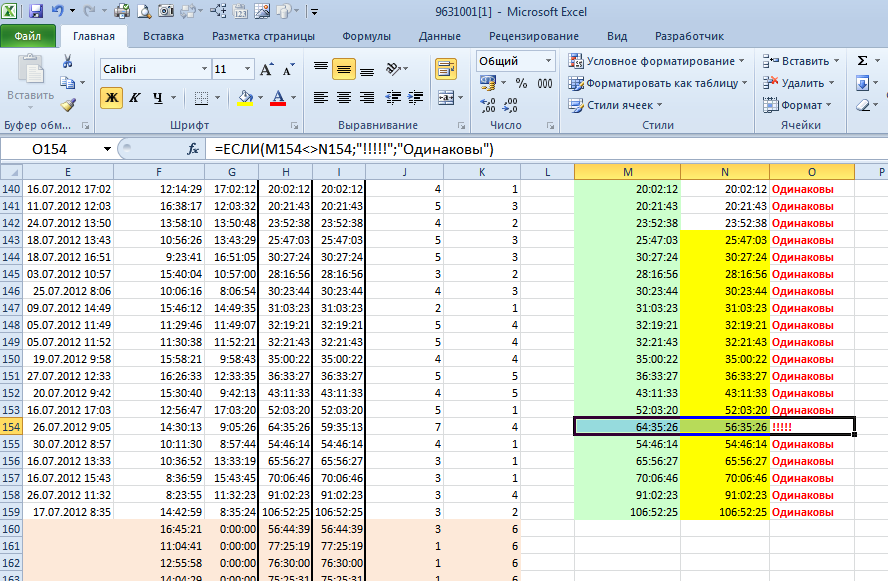Image resolution: width=888 pixels, height=581 pixels.
Task: Click Удалить cells button
Action: click(799, 83)
